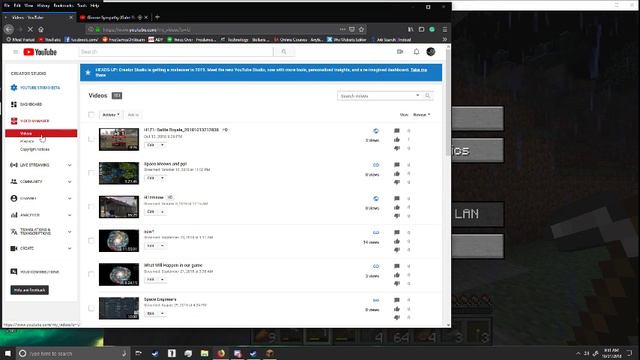The width and height of the screenshot is (640, 360).
Task: Open Firefox page actions three-dots
Action: pos(342,29)
